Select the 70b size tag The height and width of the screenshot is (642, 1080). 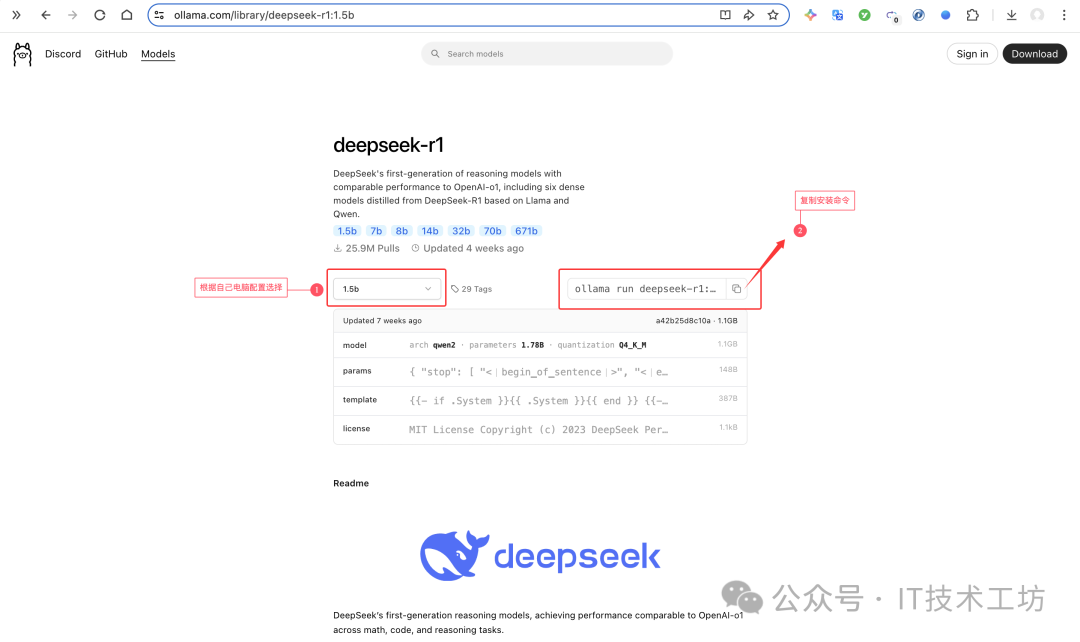[x=492, y=231]
